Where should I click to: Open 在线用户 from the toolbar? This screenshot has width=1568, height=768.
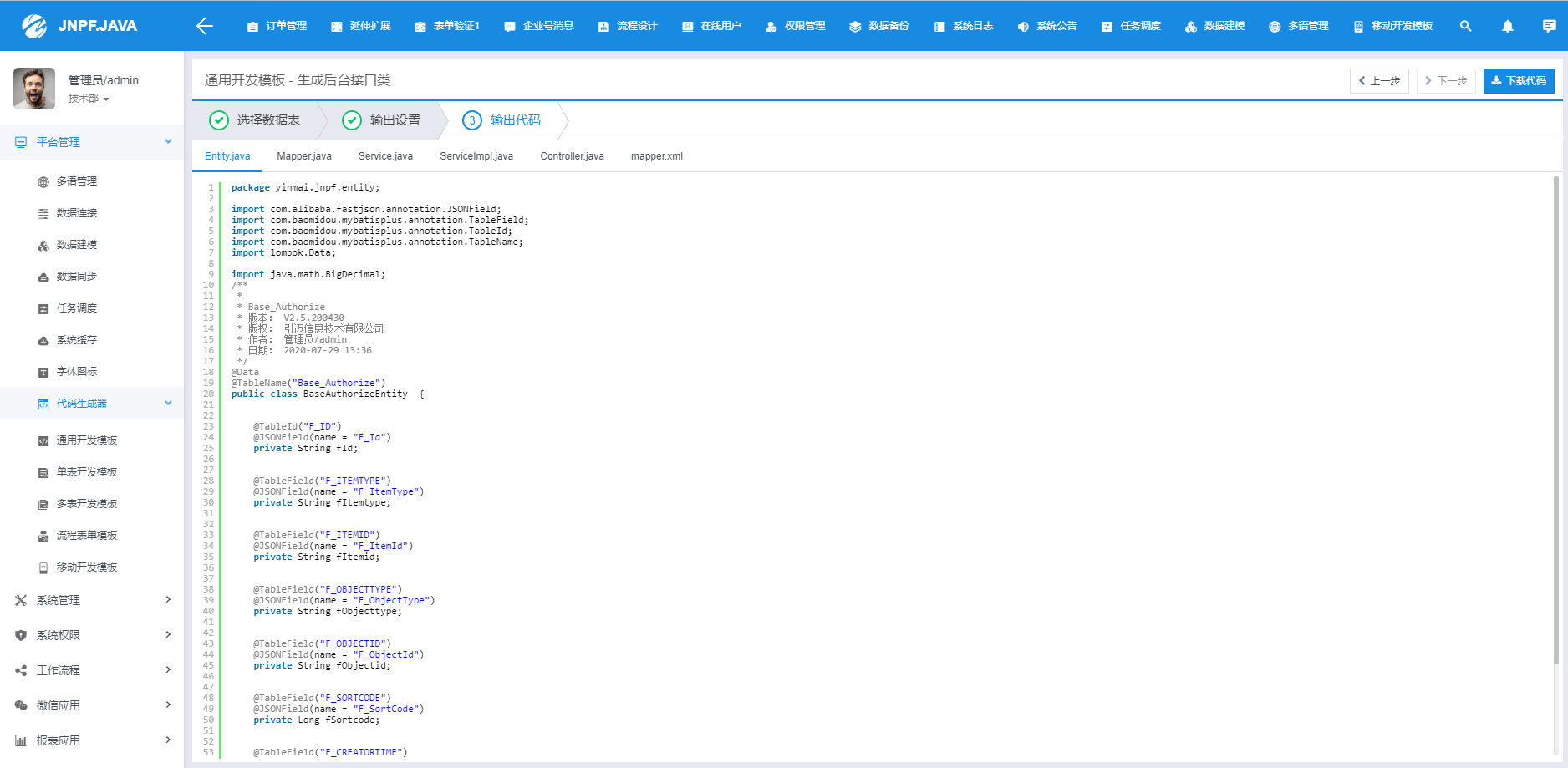712,25
